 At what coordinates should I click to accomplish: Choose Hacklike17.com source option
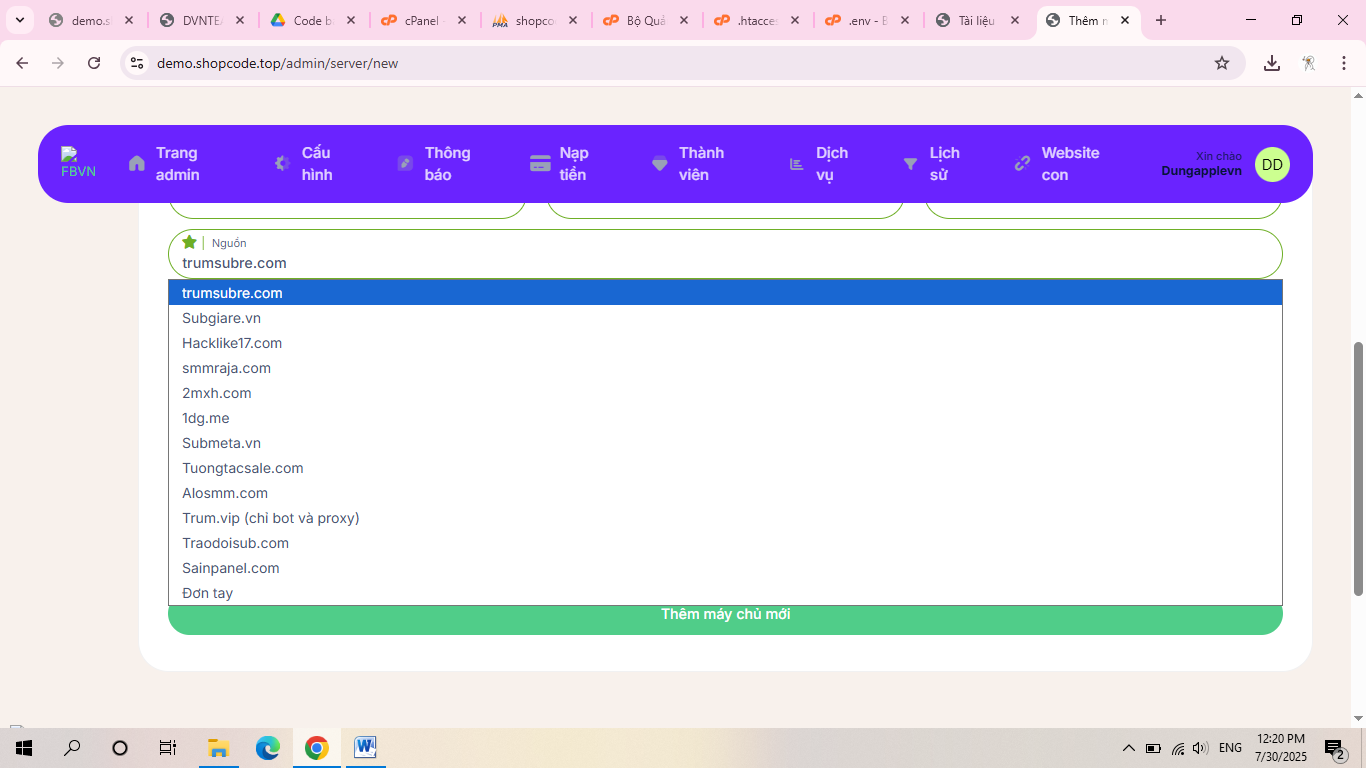pos(725,343)
